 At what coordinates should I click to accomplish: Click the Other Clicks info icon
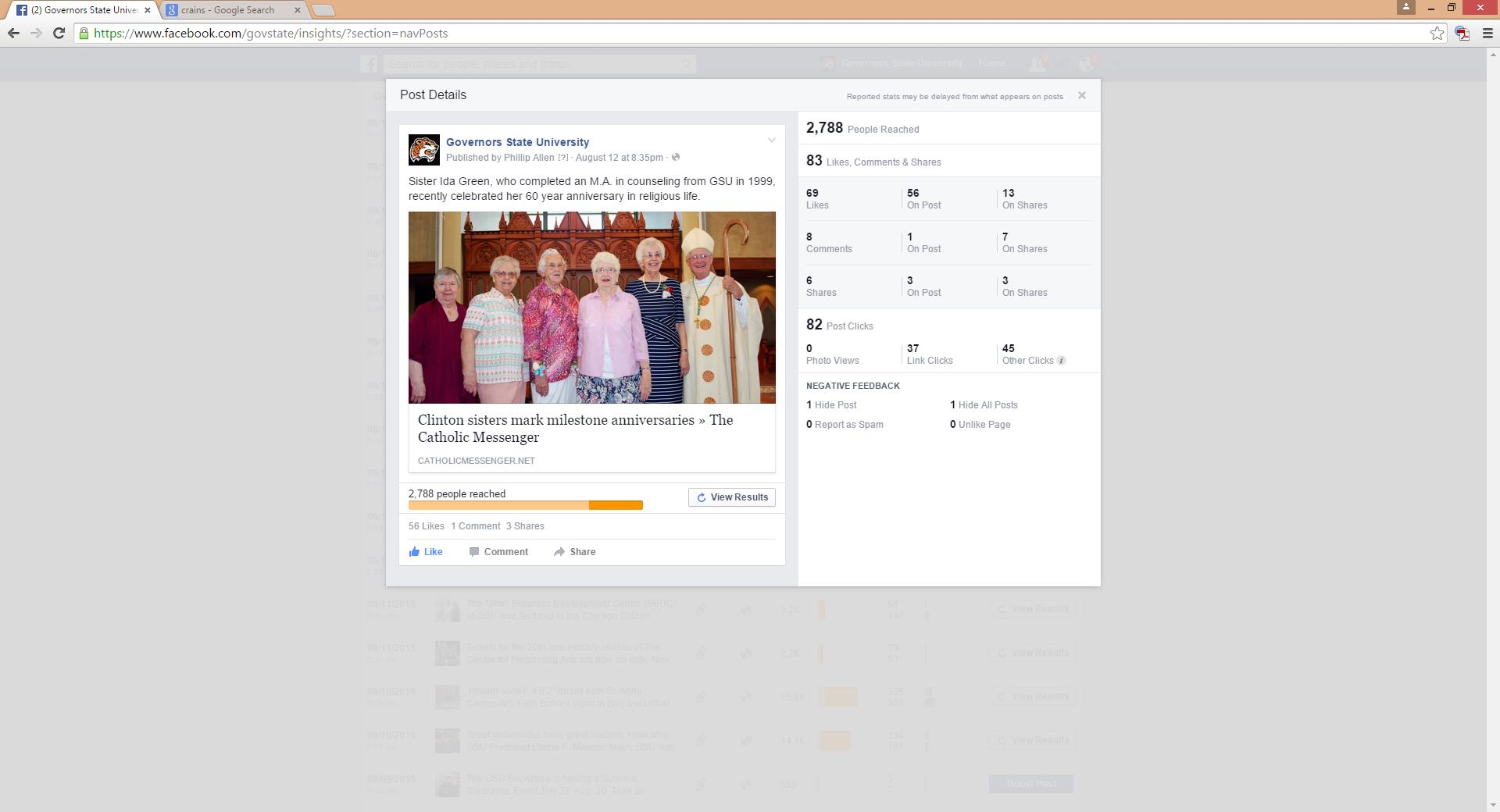click(x=1061, y=361)
